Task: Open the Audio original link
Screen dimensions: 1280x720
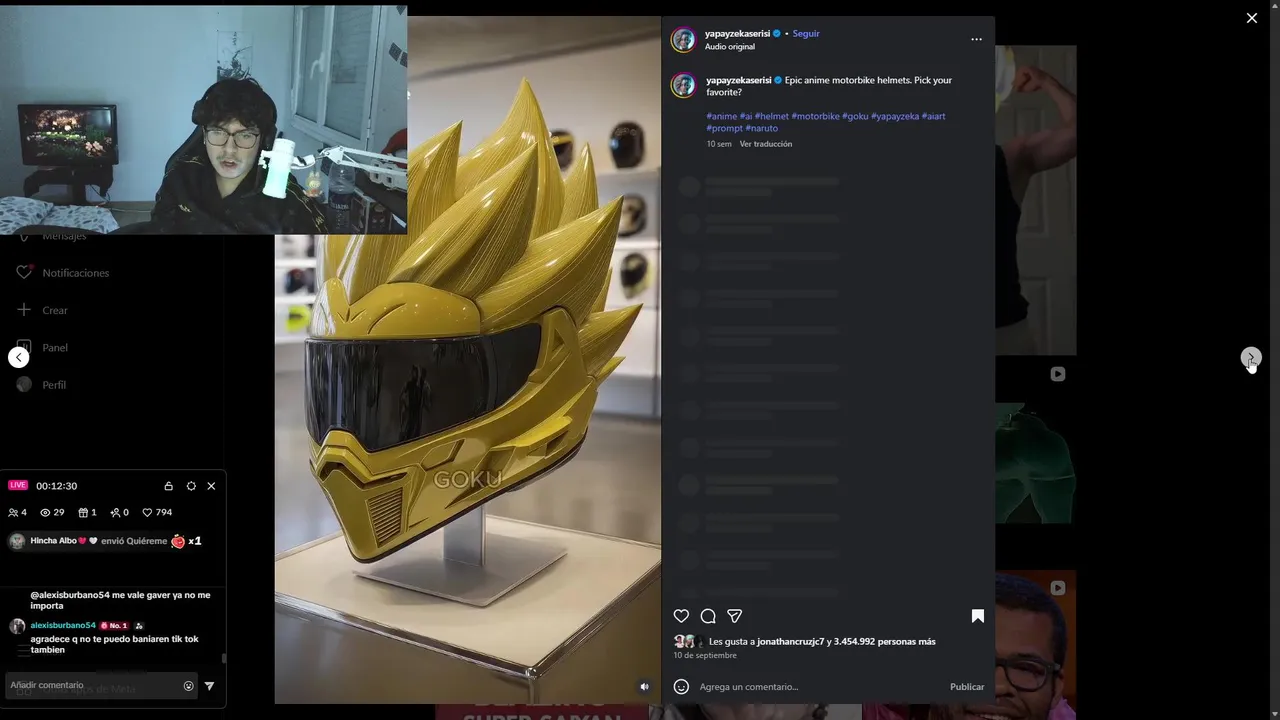Action: click(730, 47)
